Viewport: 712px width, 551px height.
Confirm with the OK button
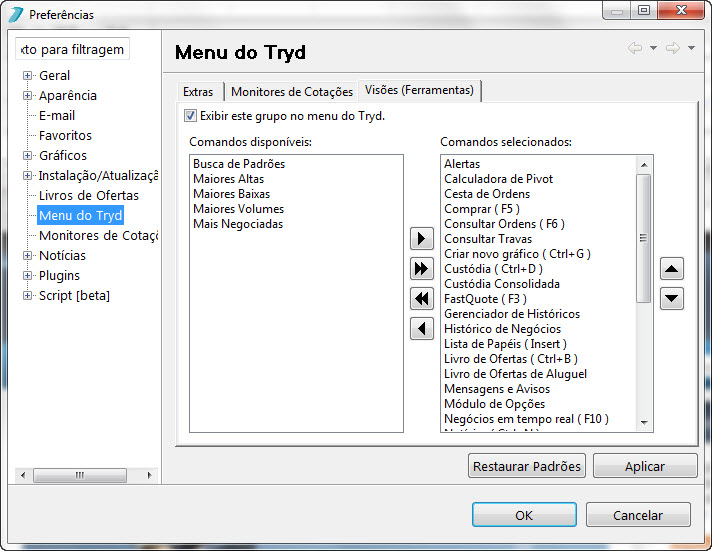tap(524, 515)
